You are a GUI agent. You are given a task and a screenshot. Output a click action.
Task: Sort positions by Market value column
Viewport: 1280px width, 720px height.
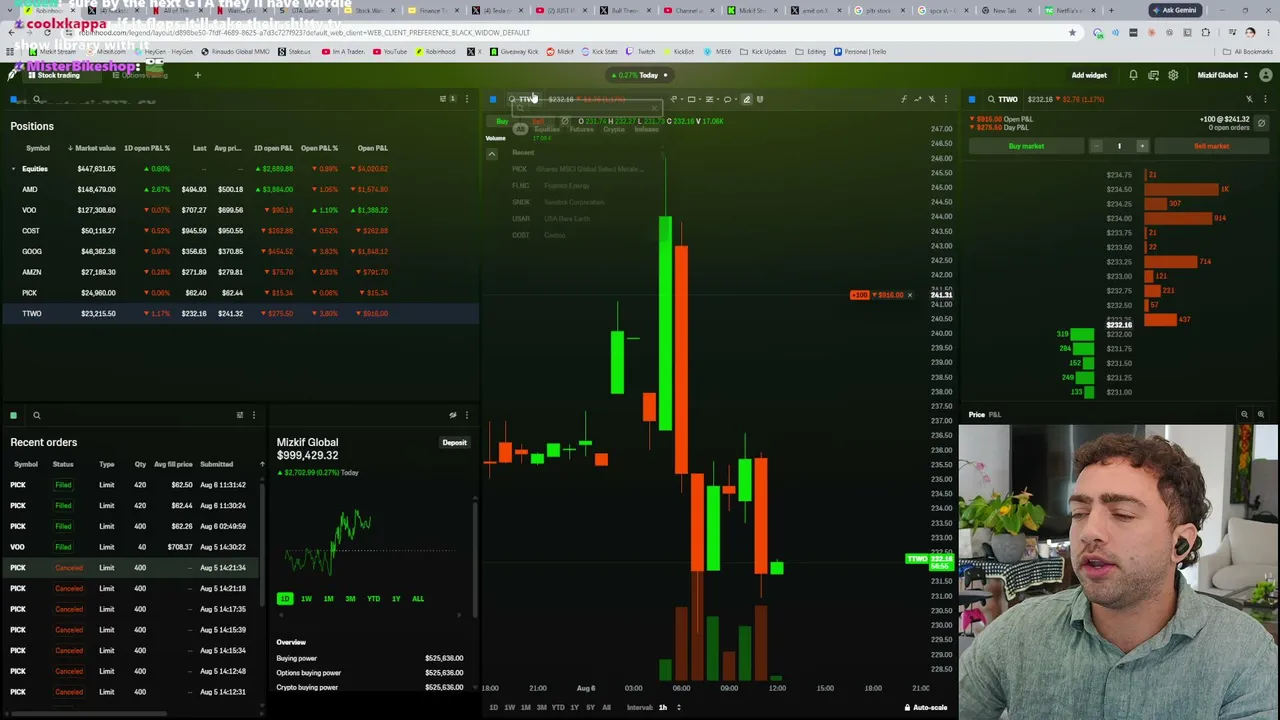pyautogui.click(x=92, y=148)
